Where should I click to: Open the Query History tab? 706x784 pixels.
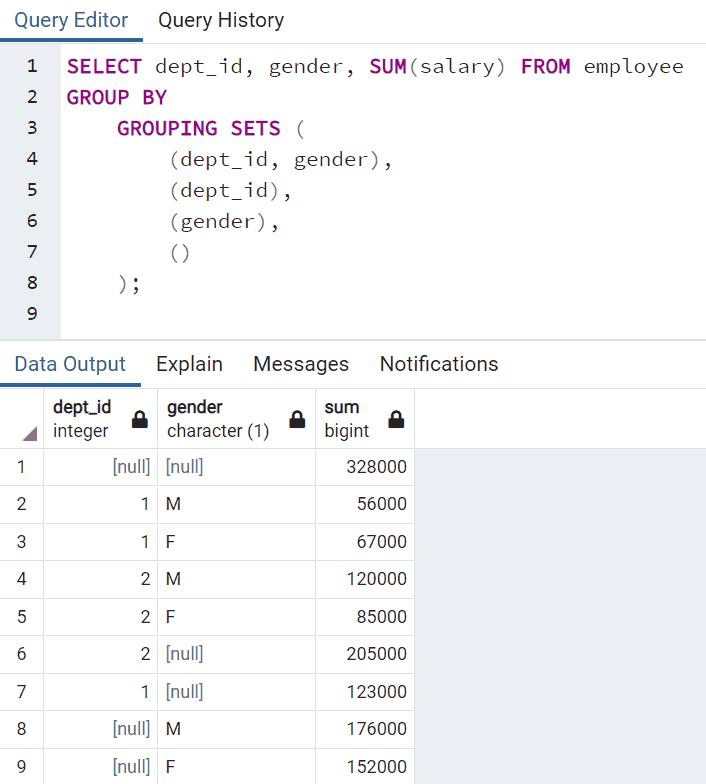pos(221,20)
